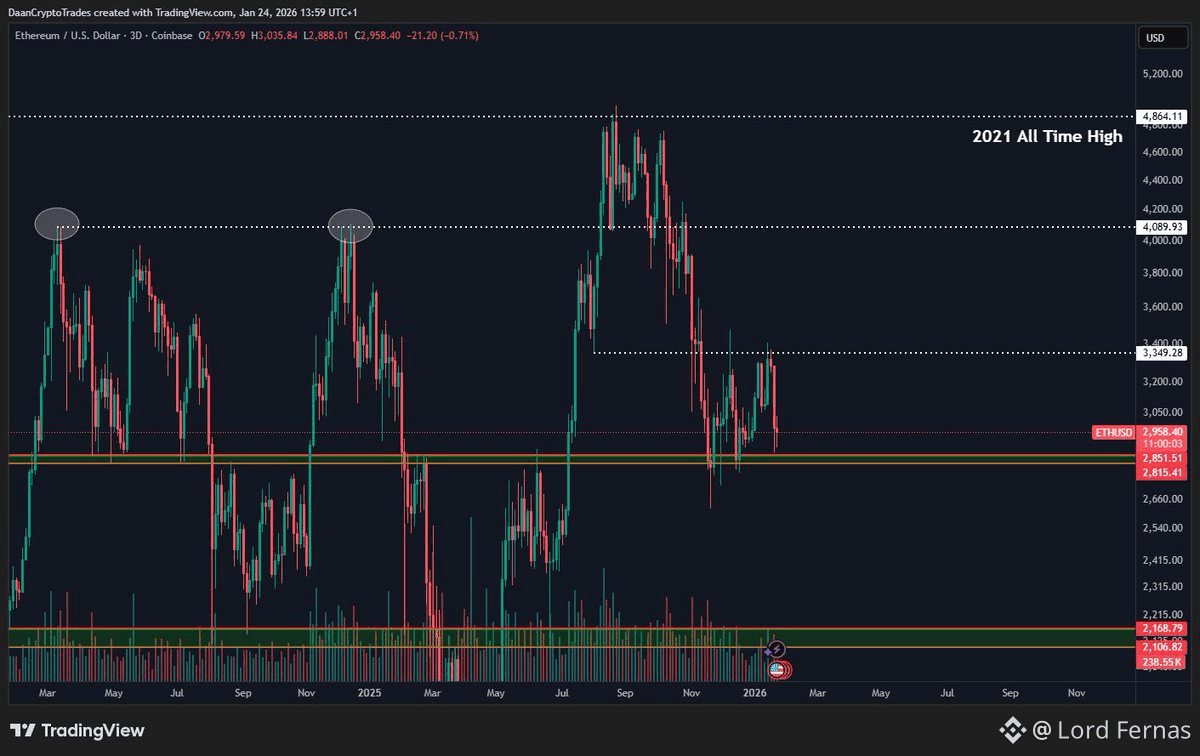Screen dimensions: 1200x756
Task: Click the change value −21.20 (−0.71%)
Action: [x=442, y=35]
